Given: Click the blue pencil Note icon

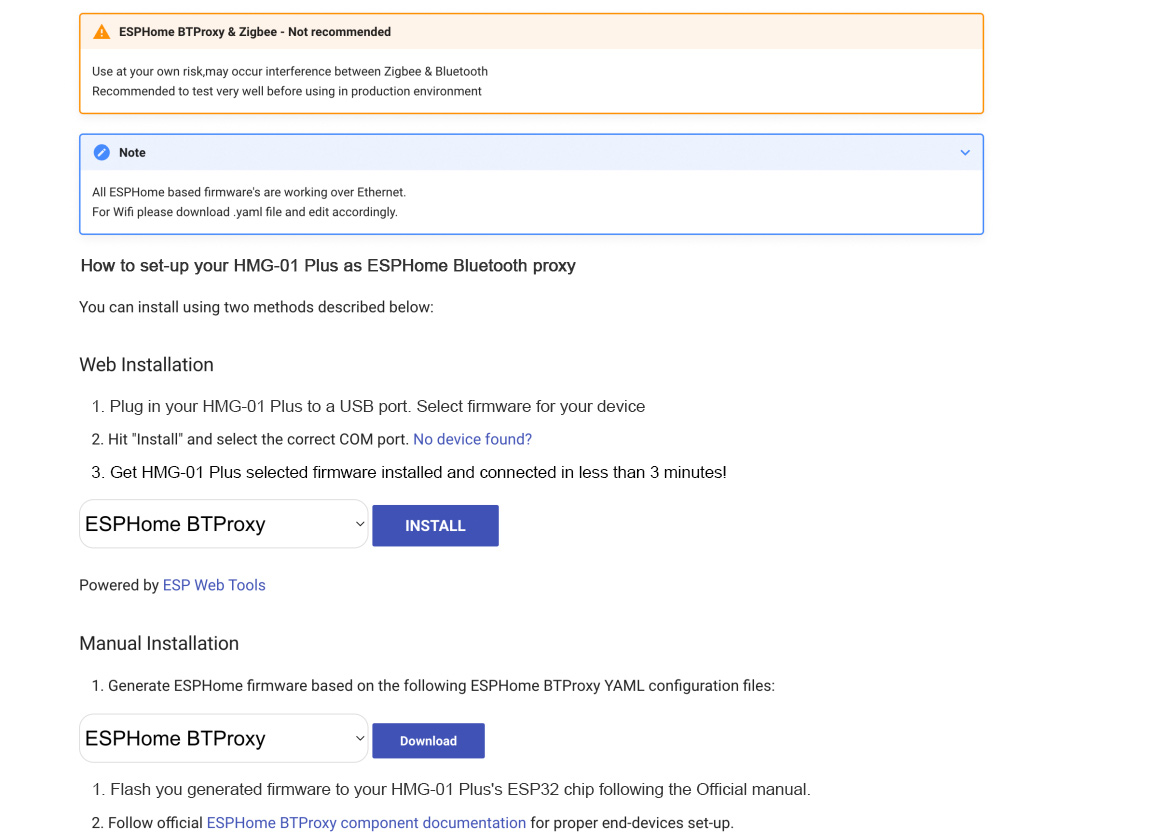Looking at the screenshot, I should [x=101, y=153].
